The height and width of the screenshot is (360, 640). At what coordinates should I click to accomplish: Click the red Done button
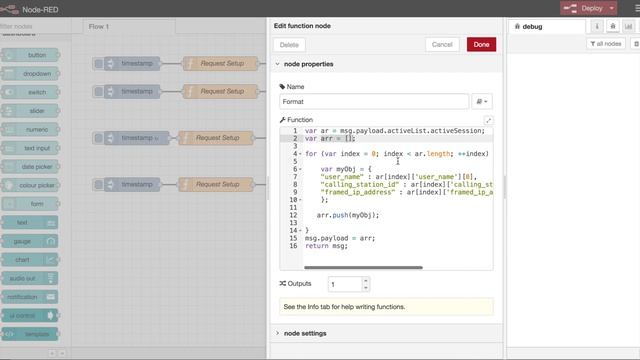[481, 44]
